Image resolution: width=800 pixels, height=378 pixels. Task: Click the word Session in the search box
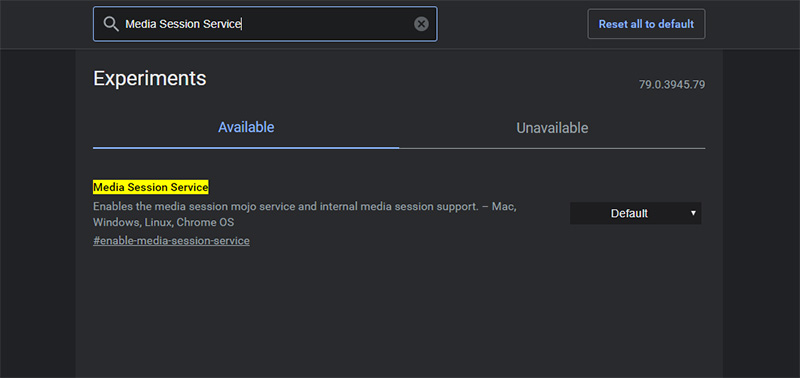coord(179,24)
